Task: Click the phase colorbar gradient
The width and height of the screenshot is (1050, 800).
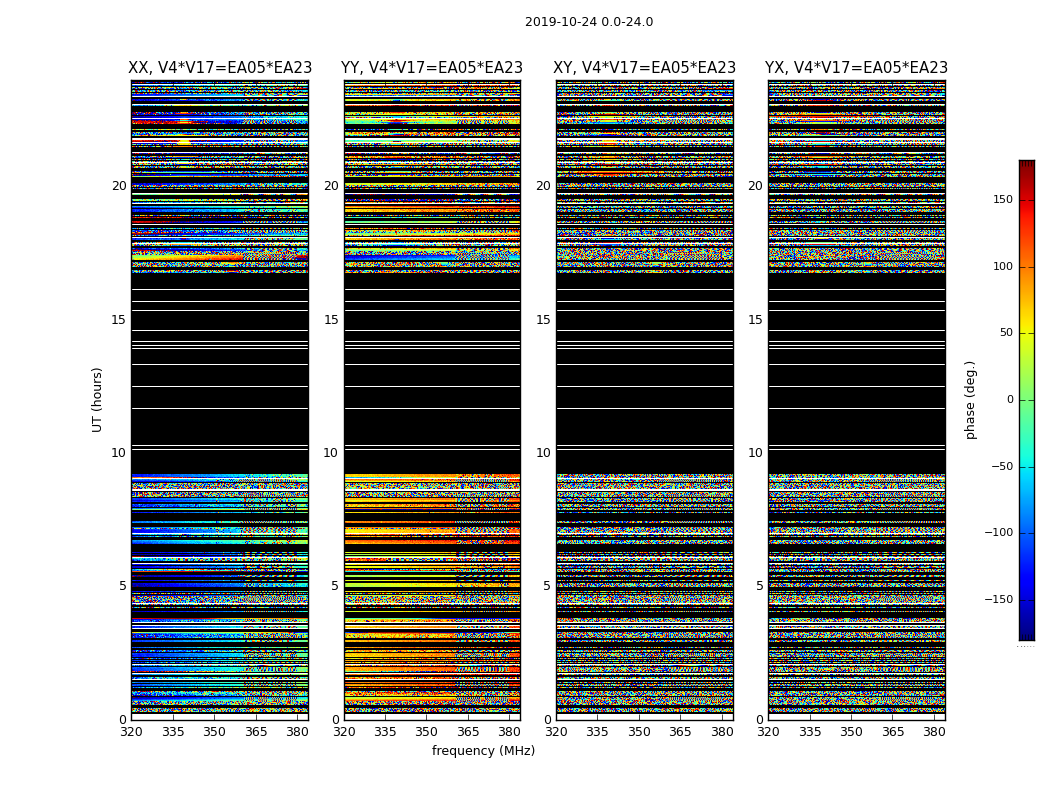Action: click(1027, 400)
